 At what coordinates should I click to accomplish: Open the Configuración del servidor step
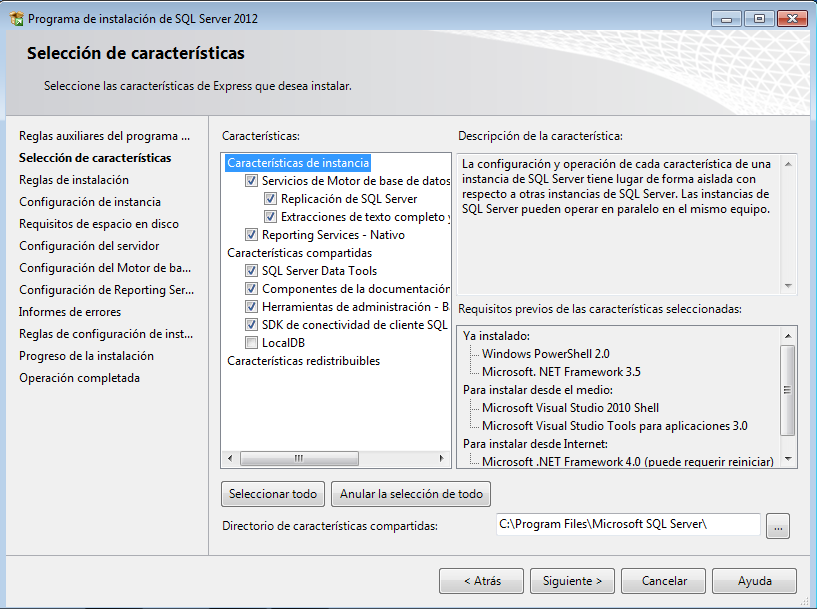(88, 245)
